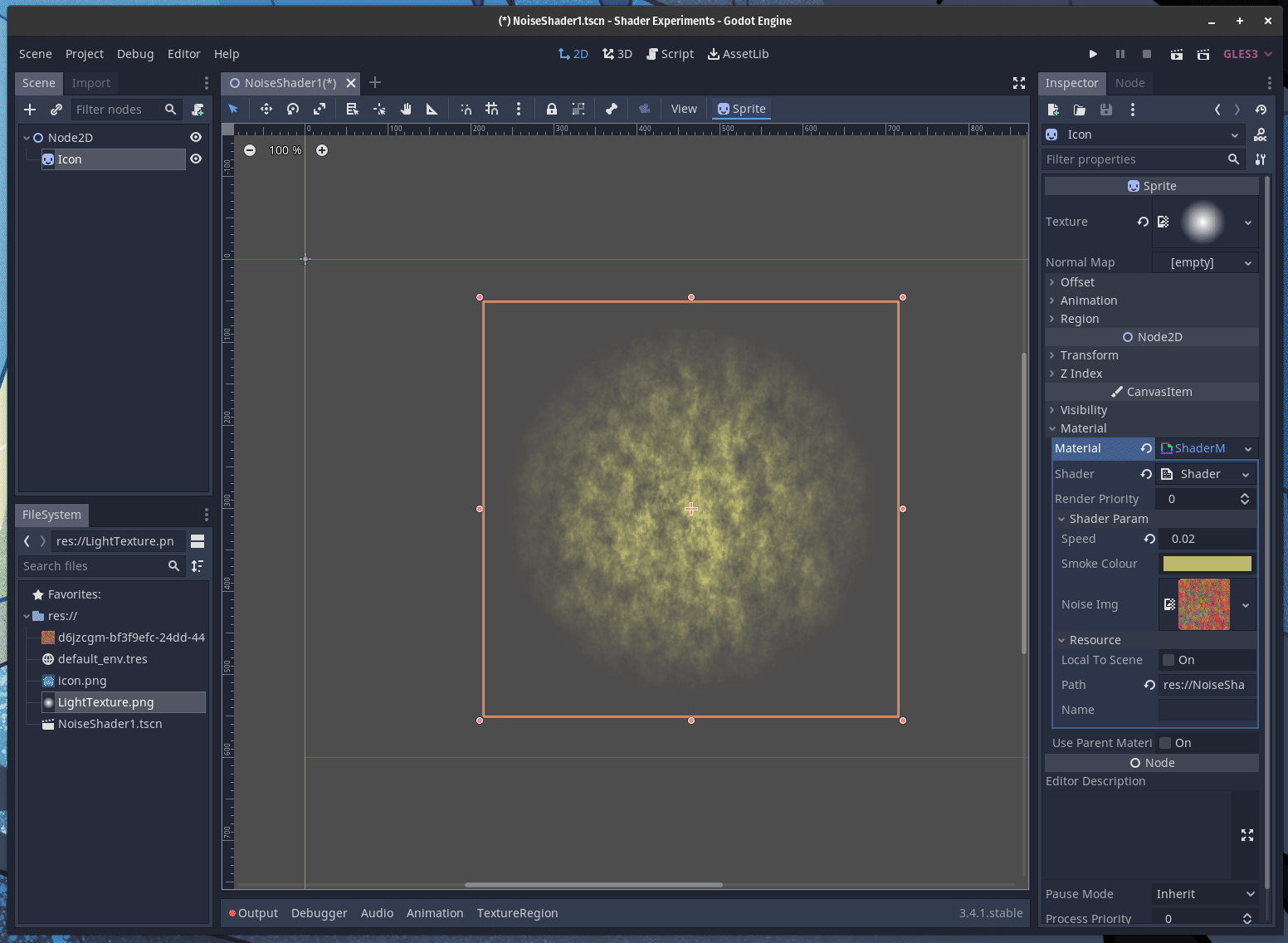Select the Move Mode tool

(266, 109)
